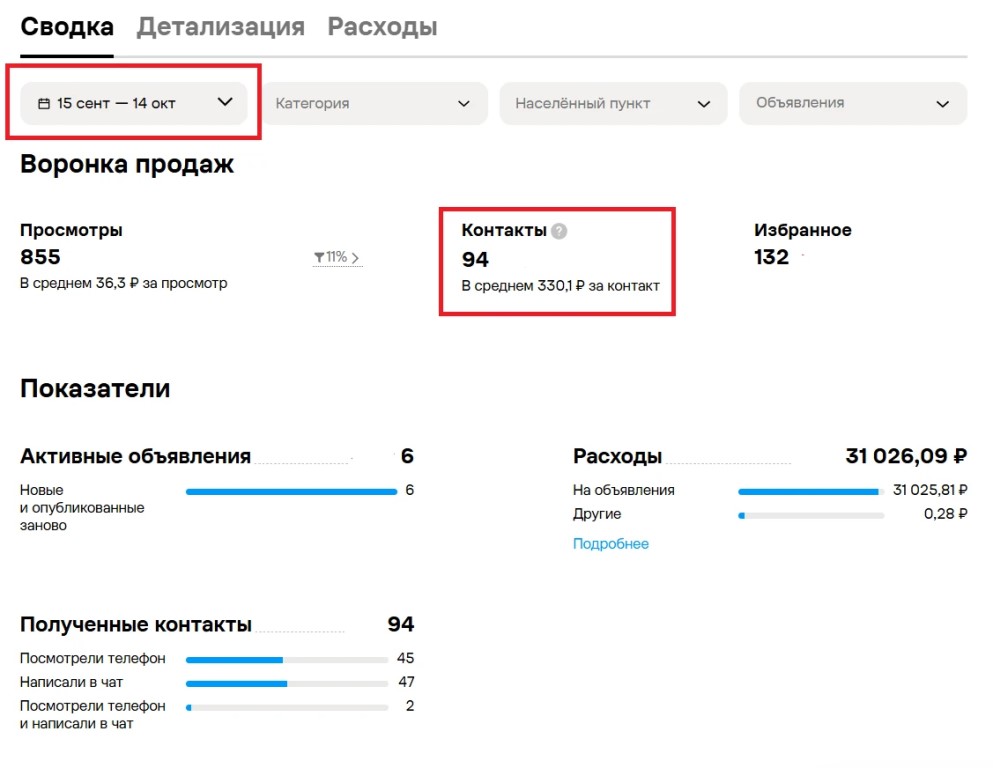Viewport: 993px width, 768px height.
Task: Open the 11% conversion funnel link
Action: coord(337,257)
